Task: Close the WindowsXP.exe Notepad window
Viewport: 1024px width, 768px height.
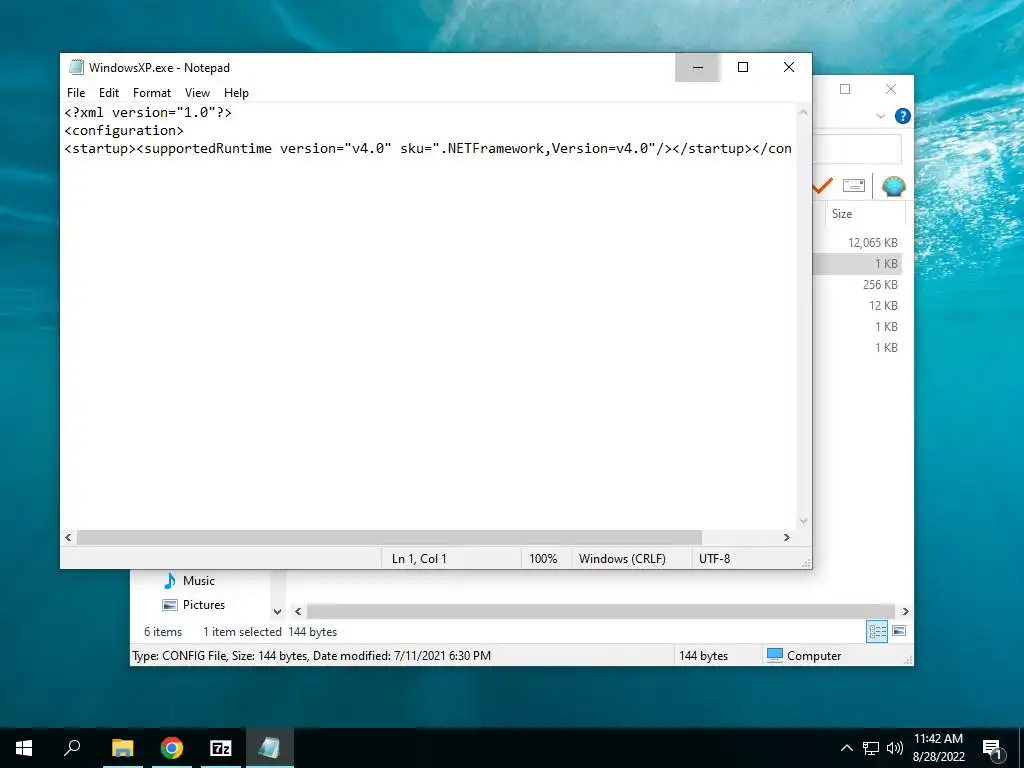Action: [788, 67]
